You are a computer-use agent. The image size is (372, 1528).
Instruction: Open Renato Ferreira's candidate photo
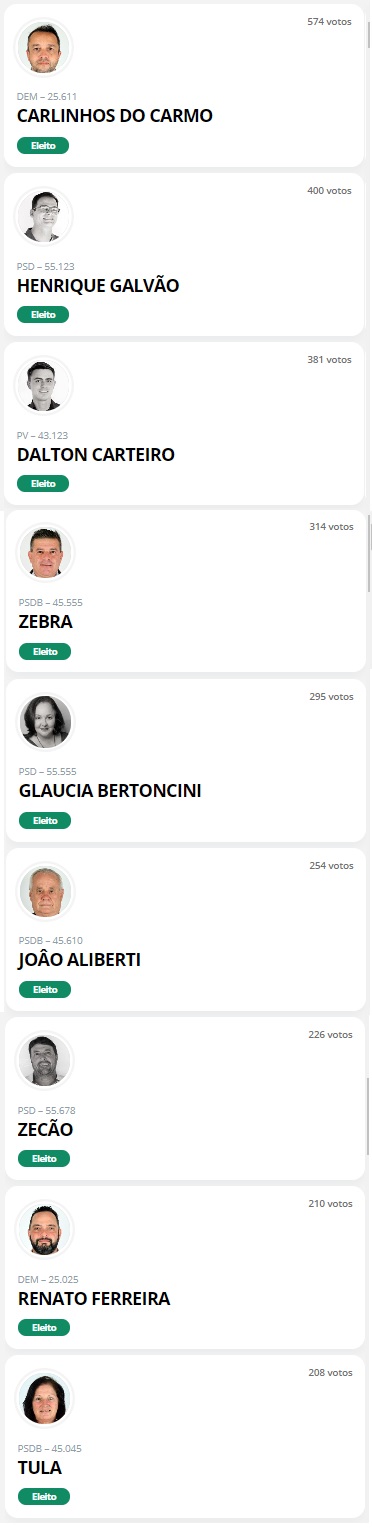tap(44, 1229)
